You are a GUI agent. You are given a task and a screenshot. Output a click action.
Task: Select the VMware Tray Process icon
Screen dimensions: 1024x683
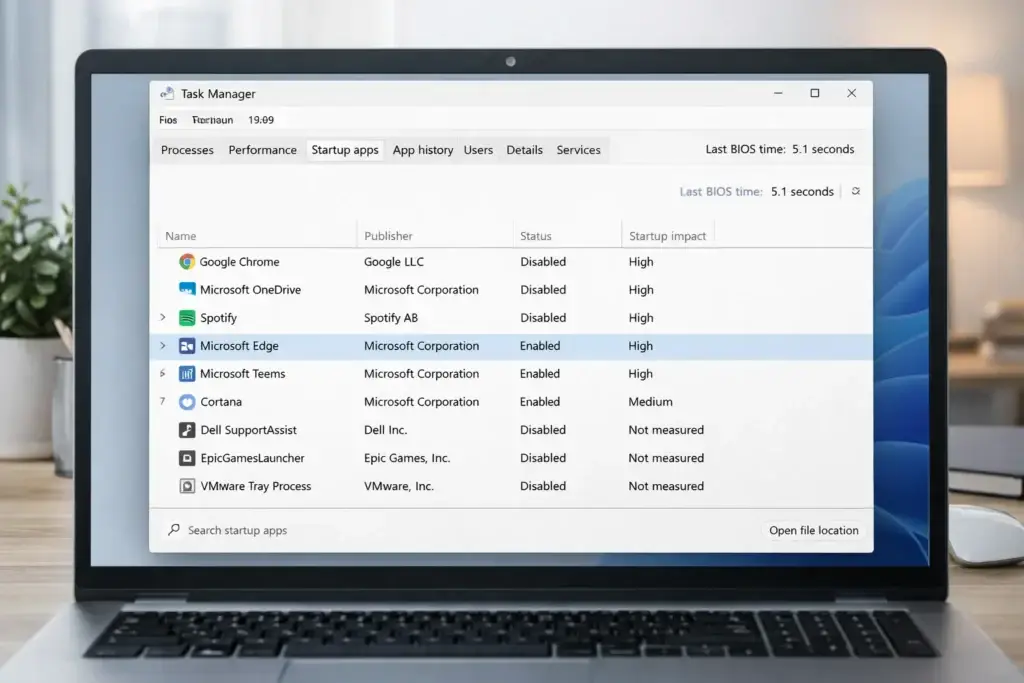click(186, 485)
